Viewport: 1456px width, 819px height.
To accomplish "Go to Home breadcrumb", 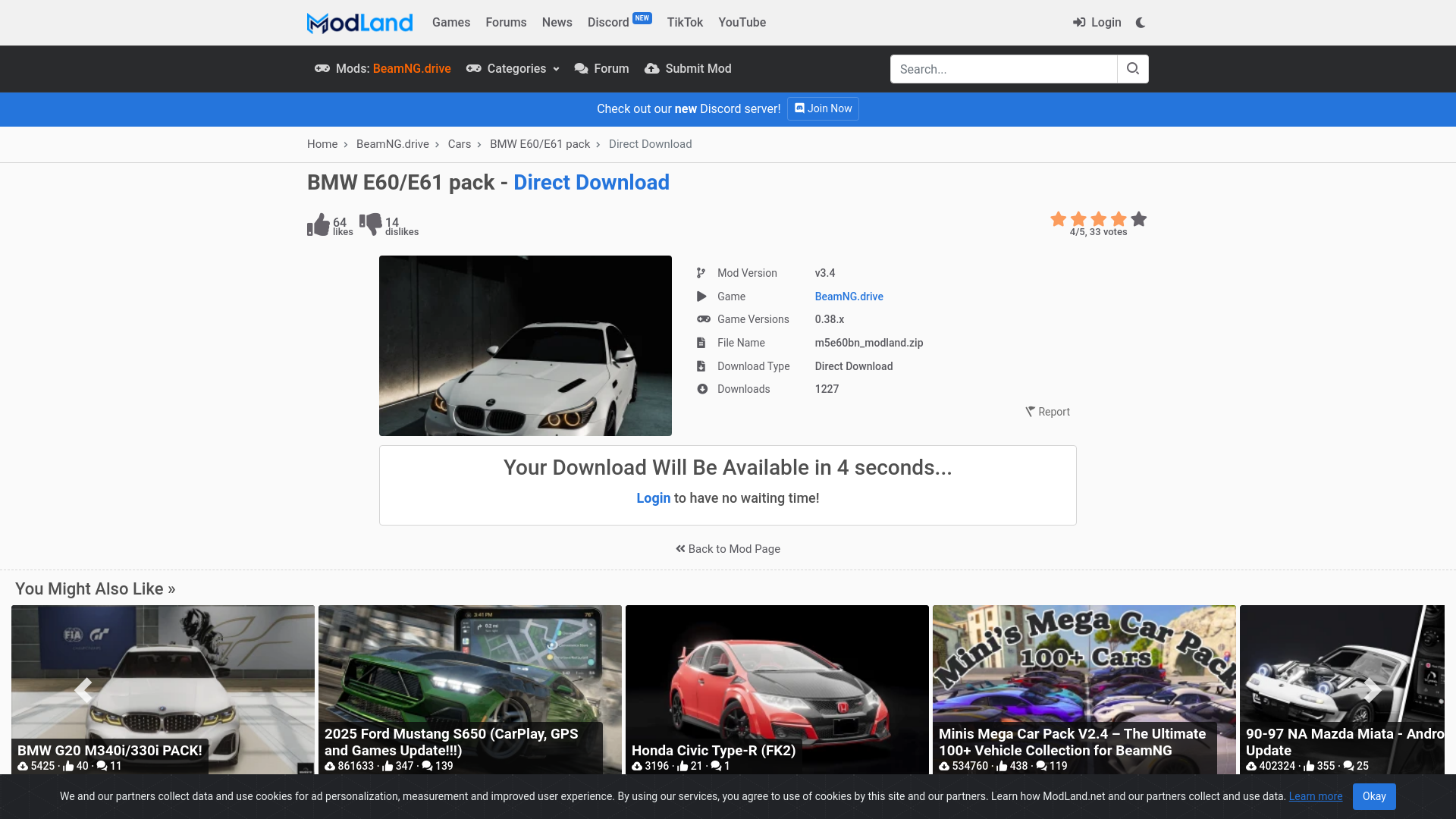I will pos(322,144).
